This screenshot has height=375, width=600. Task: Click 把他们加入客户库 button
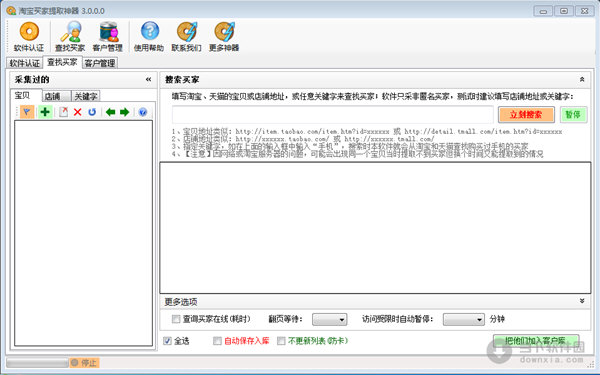pyautogui.click(x=536, y=341)
